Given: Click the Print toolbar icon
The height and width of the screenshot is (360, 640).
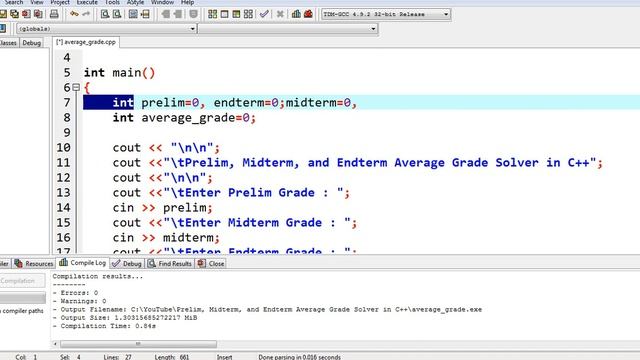Looking at the screenshot, I should (x=54, y=14).
